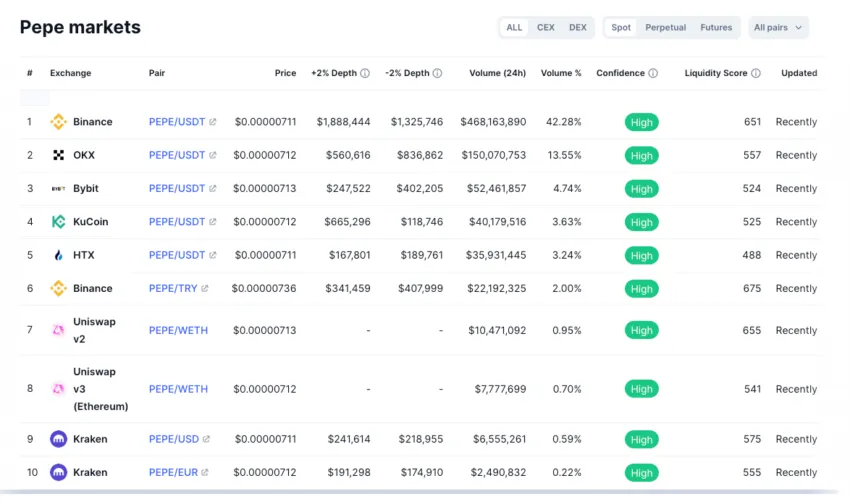Click the Bybit exchange logo icon

[x=58, y=188]
